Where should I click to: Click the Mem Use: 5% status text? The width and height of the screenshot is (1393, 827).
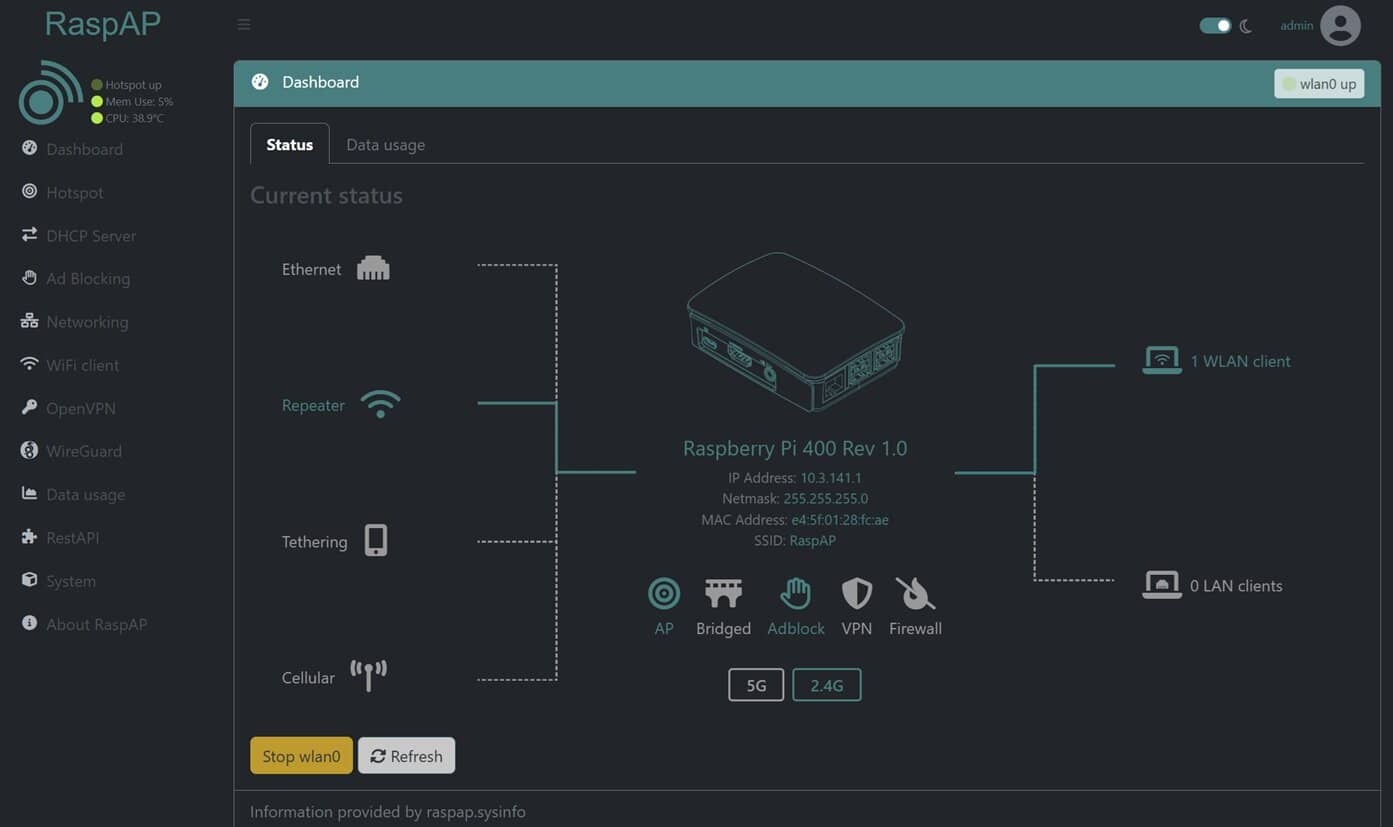tap(139, 101)
